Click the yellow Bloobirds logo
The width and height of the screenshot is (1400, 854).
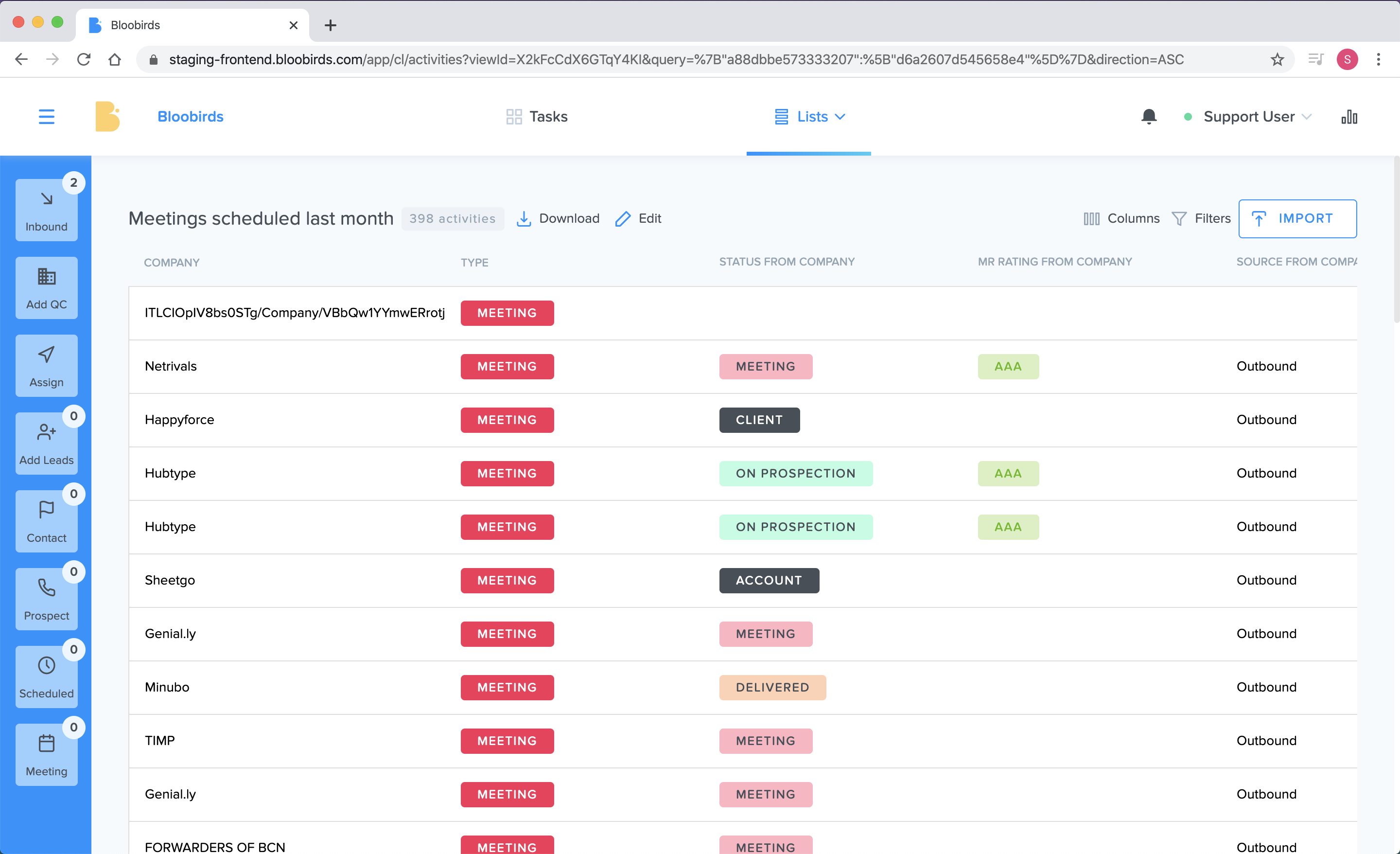coord(107,117)
